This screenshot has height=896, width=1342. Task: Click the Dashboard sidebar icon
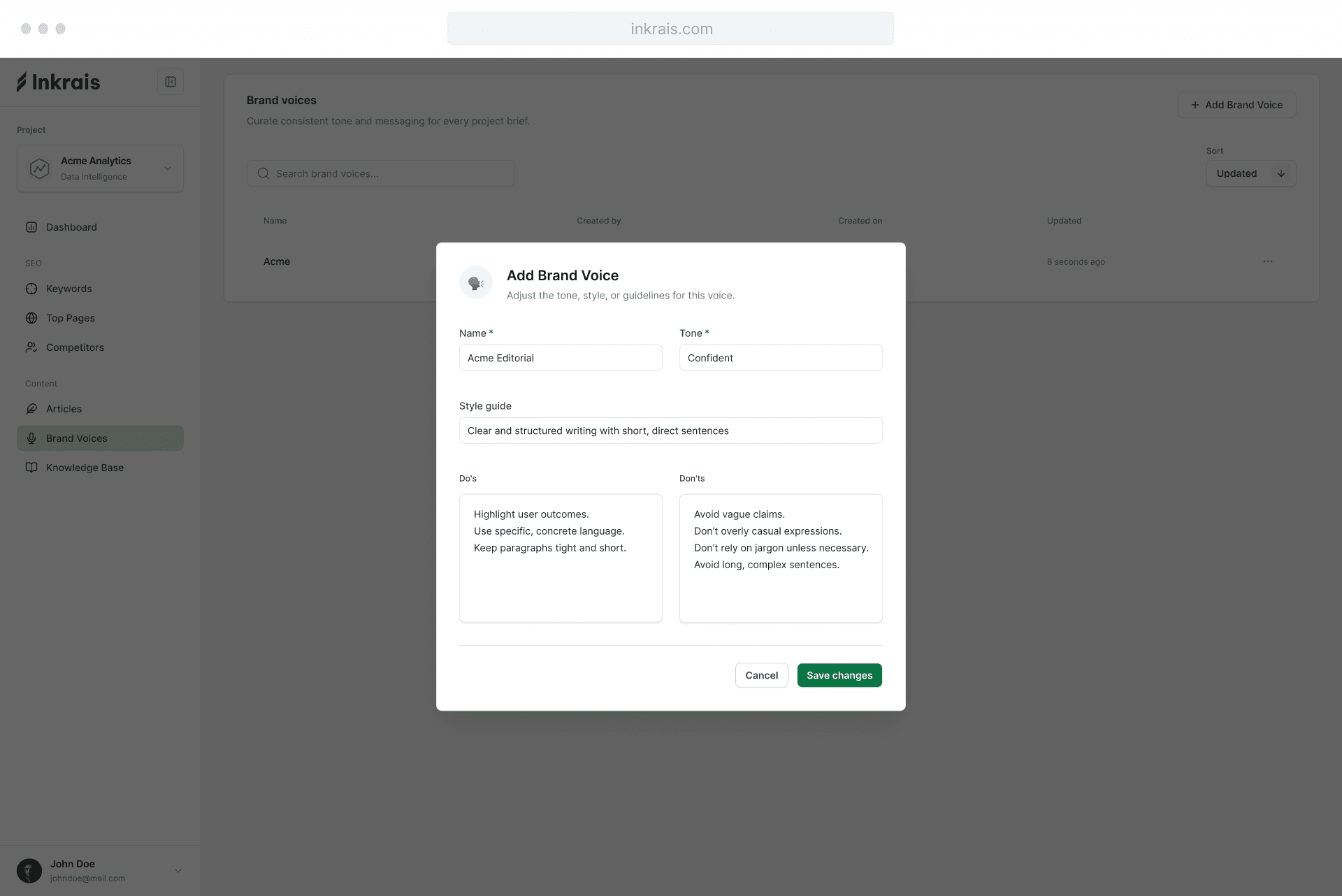31,227
